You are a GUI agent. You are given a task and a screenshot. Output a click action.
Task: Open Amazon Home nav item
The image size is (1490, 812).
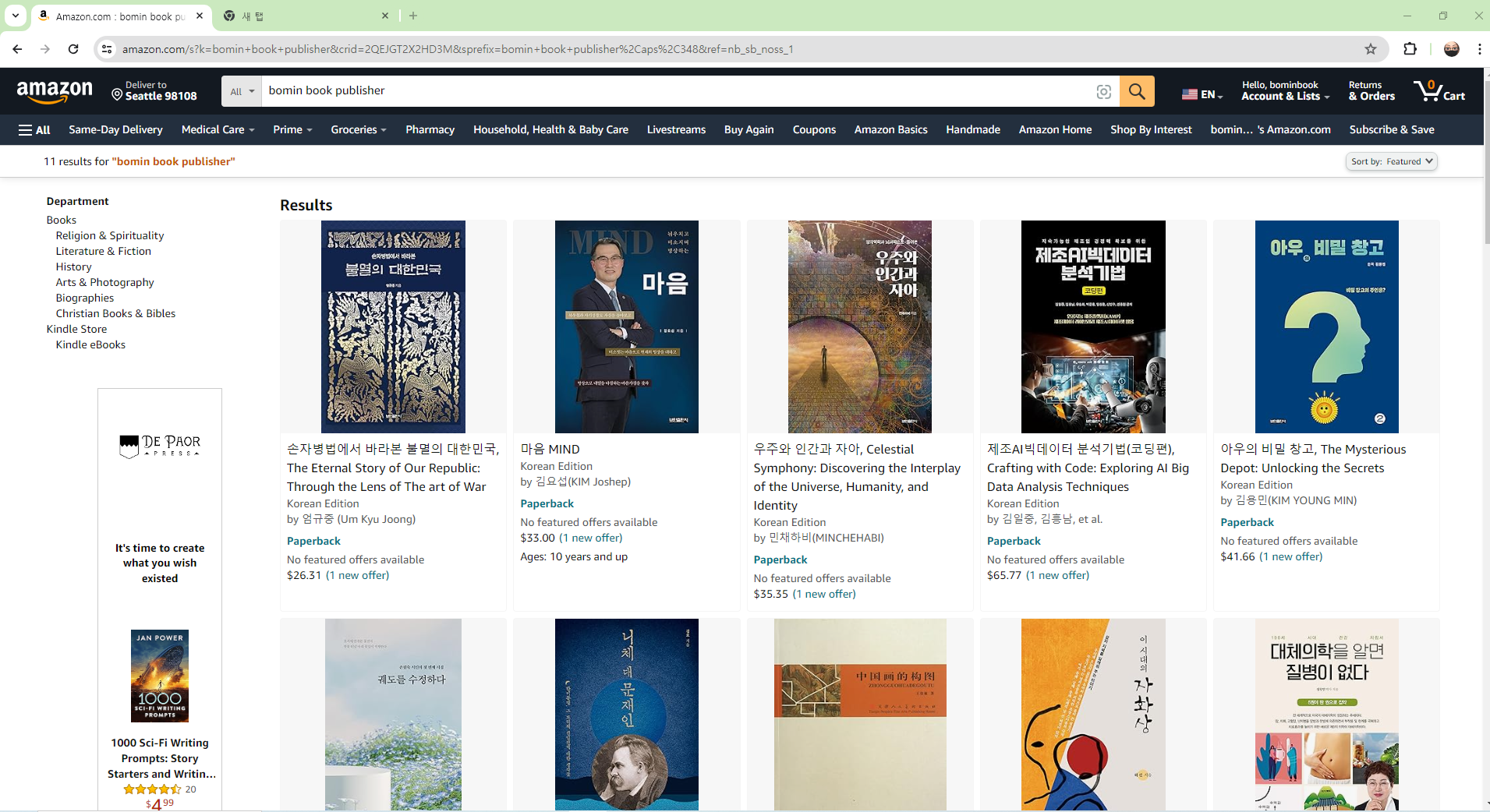pos(1055,130)
